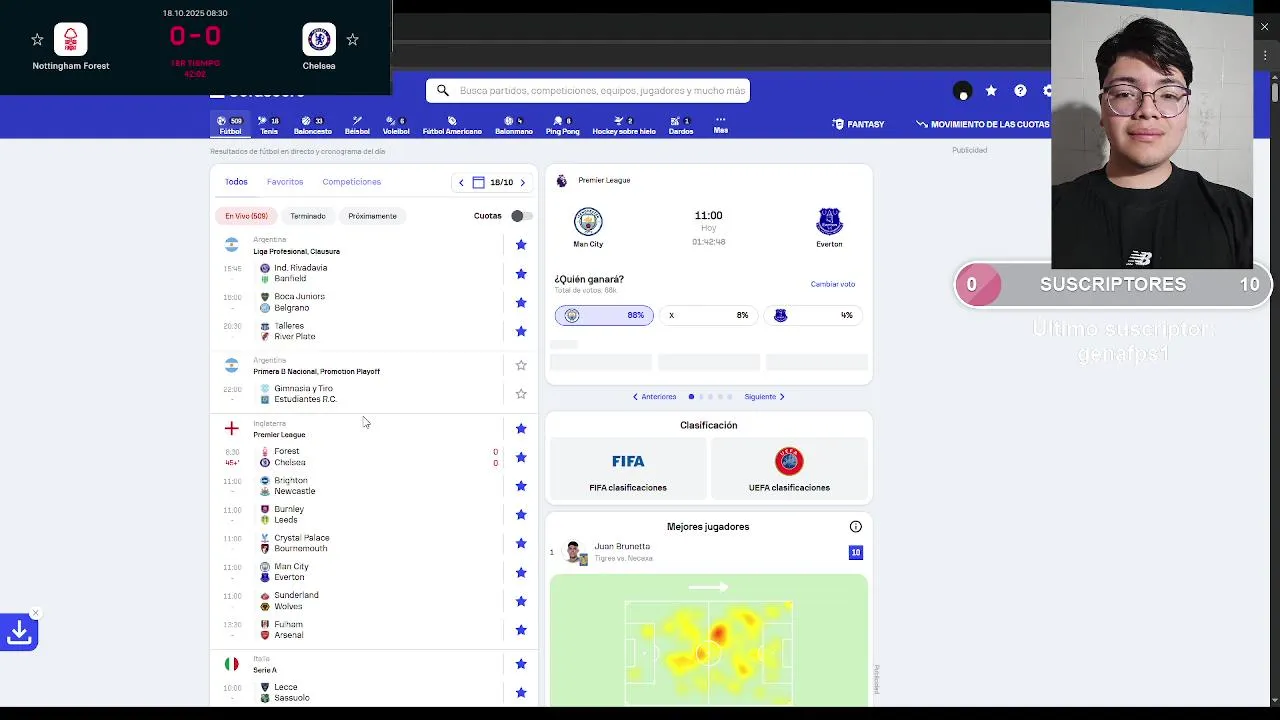Toggle favorite star for Talleres vs River Plate

(521, 331)
